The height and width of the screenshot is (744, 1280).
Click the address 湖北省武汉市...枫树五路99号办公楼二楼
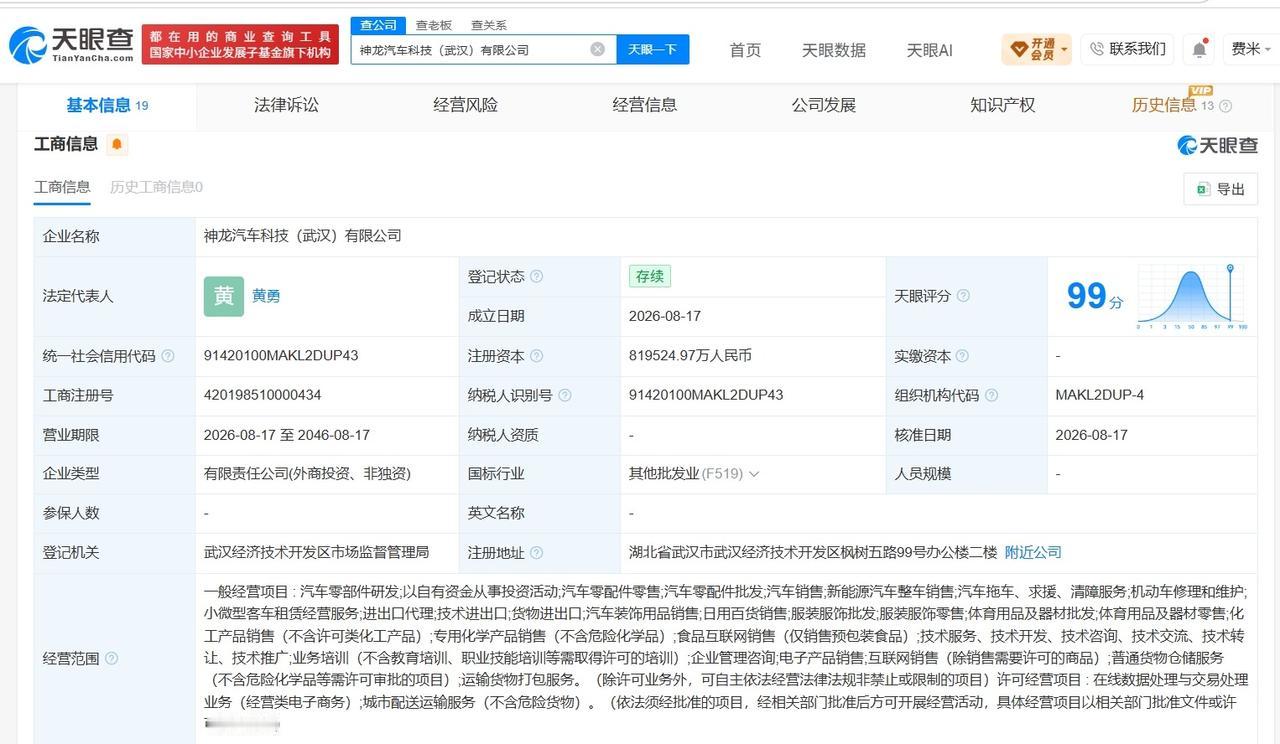point(813,552)
